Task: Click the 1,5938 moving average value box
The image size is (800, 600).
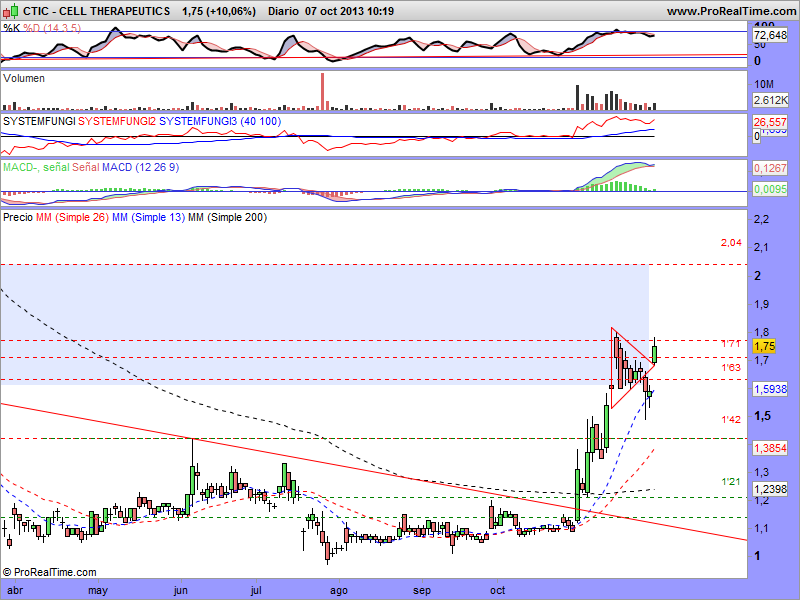Action: point(770,389)
